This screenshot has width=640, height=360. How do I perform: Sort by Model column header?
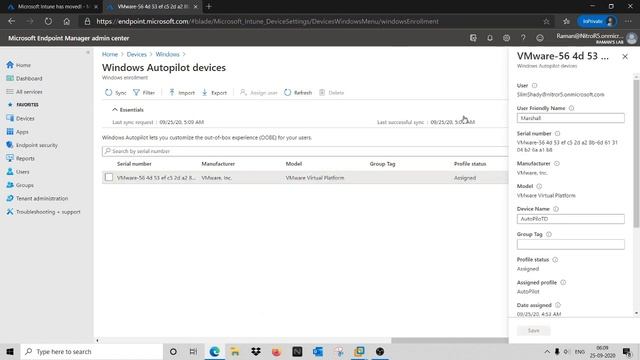coord(293,164)
